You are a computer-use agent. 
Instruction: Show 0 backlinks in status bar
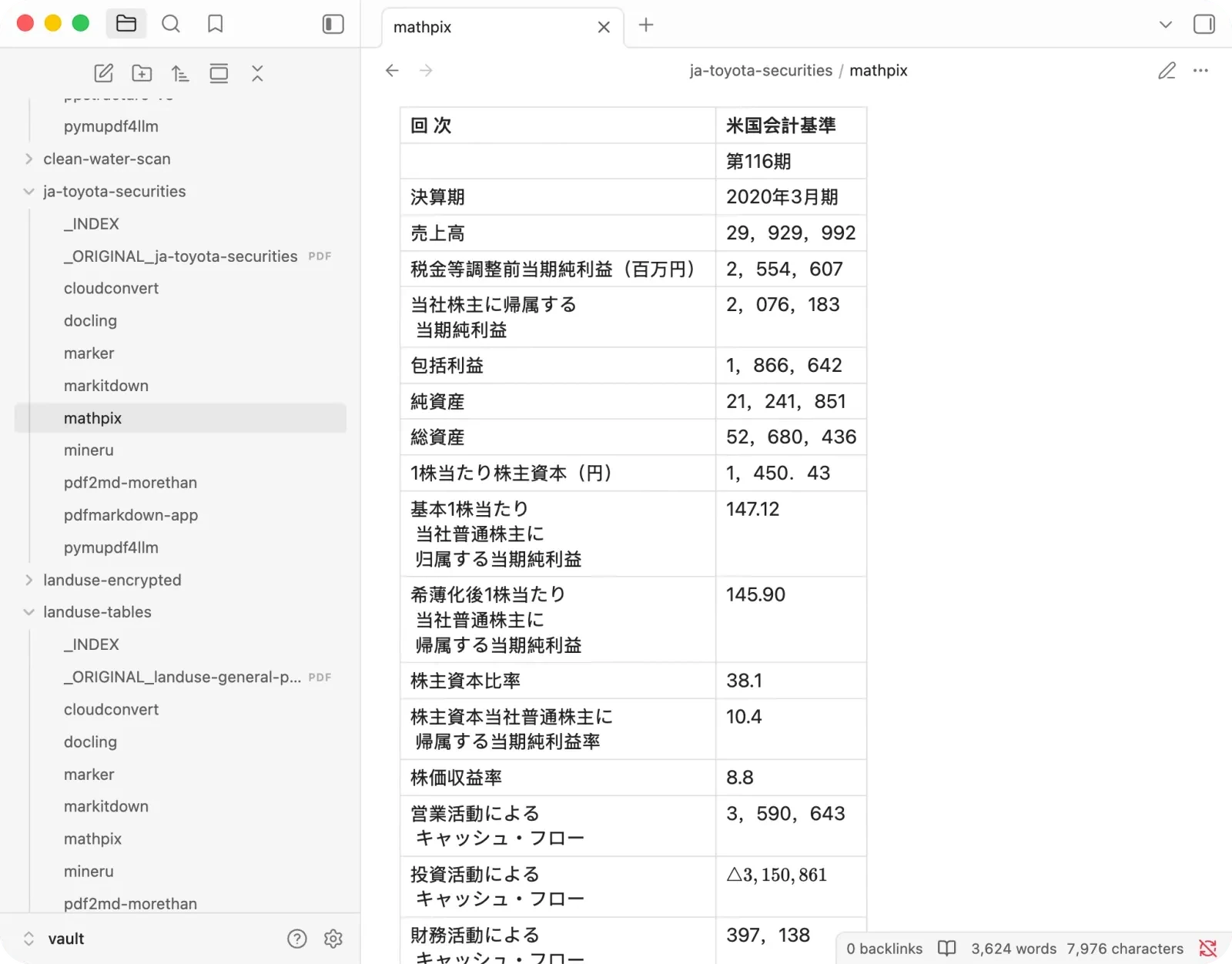tap(884, 949)
